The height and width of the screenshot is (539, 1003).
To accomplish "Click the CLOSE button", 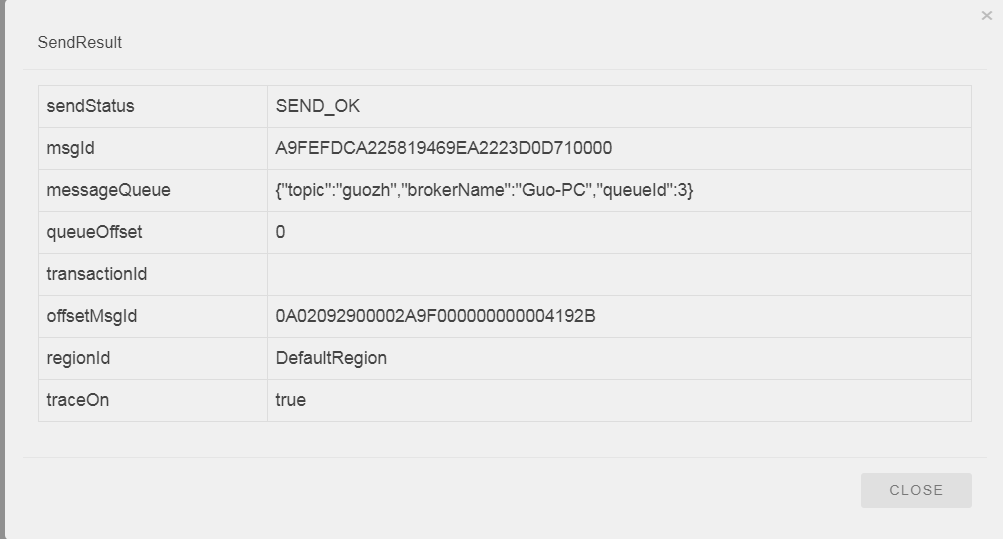I will (916, 490).
